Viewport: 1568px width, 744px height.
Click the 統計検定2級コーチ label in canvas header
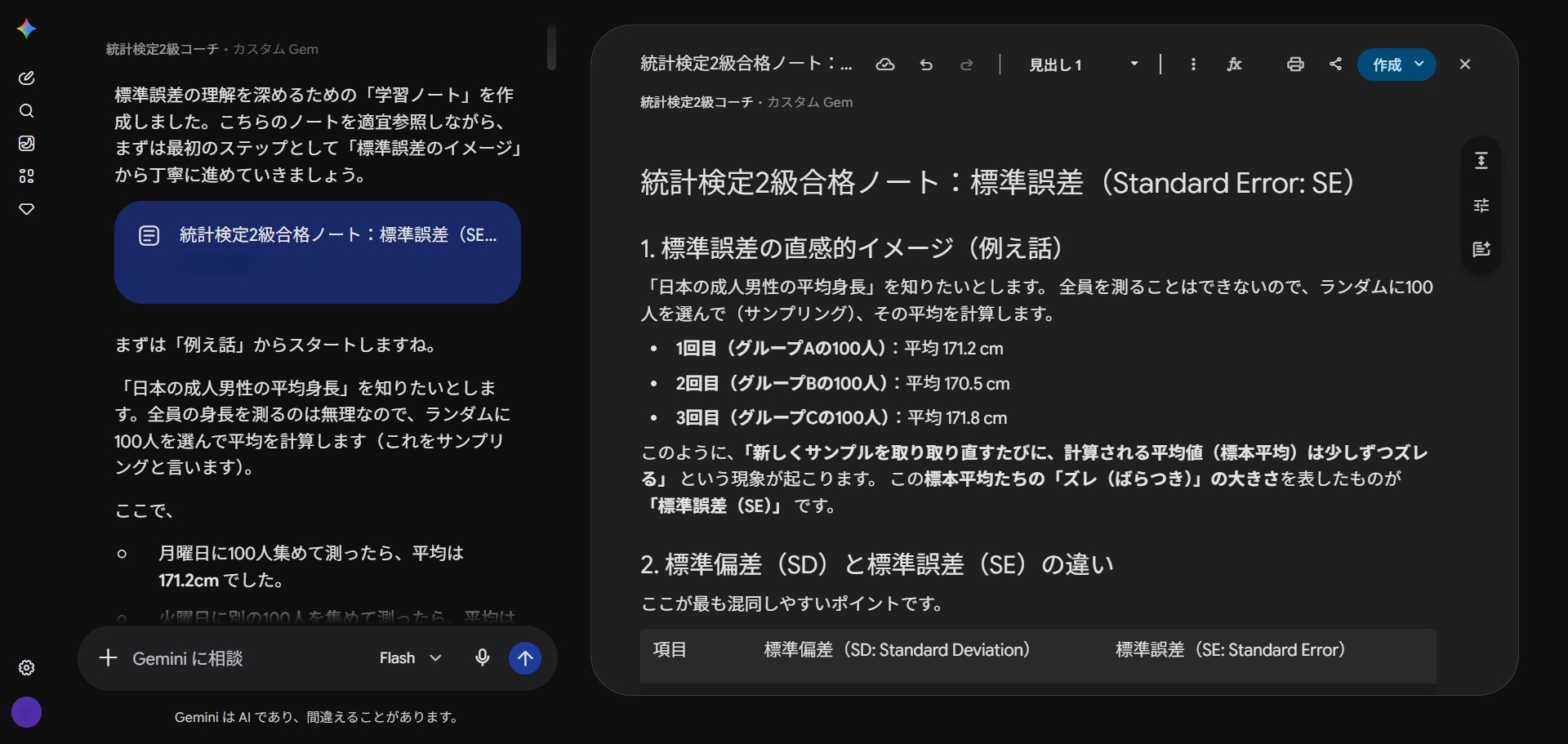pos(697,102)
